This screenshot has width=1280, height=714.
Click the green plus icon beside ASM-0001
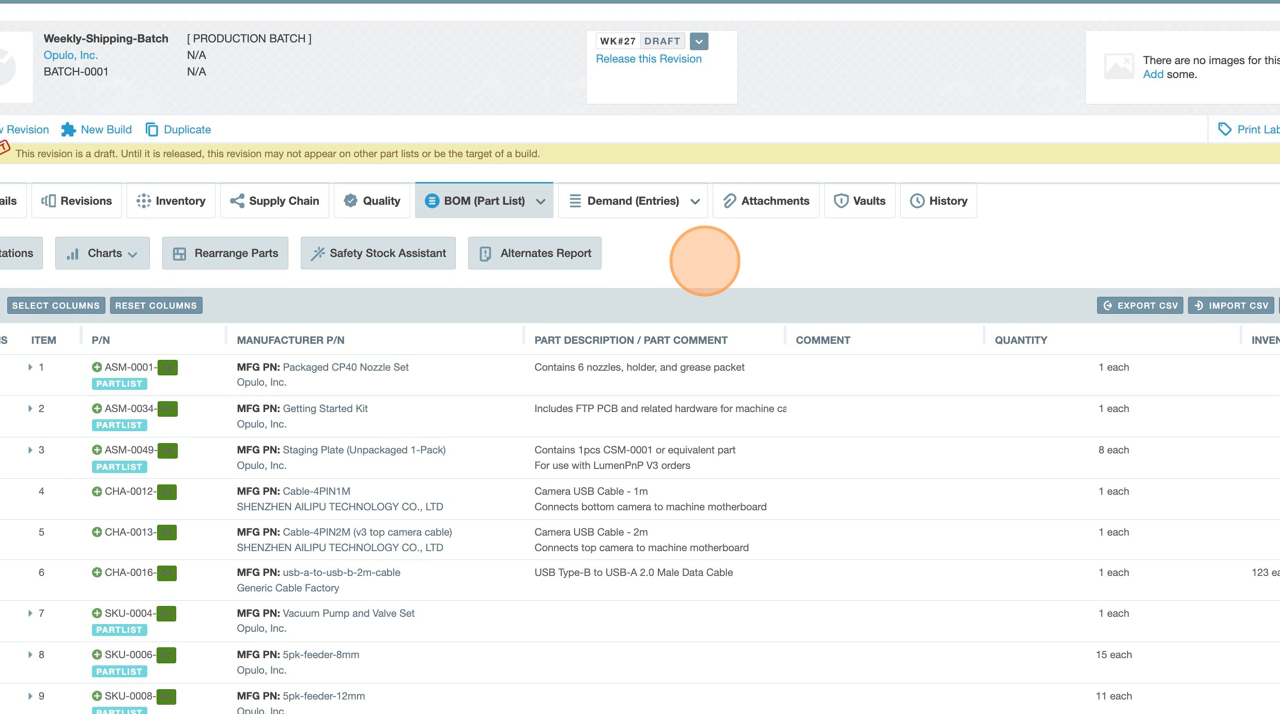pyautogui.click(x=97, y=367)
